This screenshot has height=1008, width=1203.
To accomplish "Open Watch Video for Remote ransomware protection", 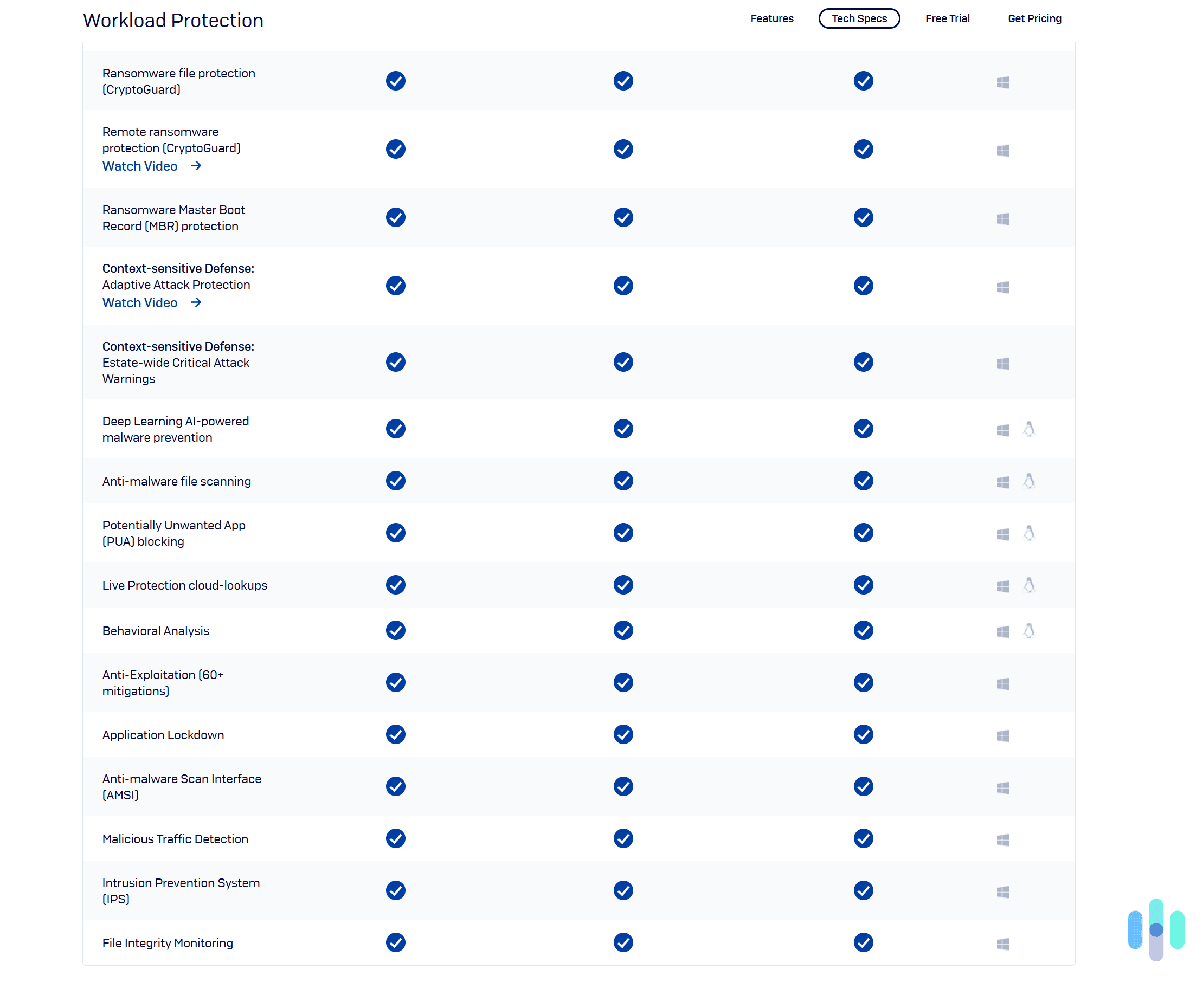I will pyautogui.click(x=140, y=166).
